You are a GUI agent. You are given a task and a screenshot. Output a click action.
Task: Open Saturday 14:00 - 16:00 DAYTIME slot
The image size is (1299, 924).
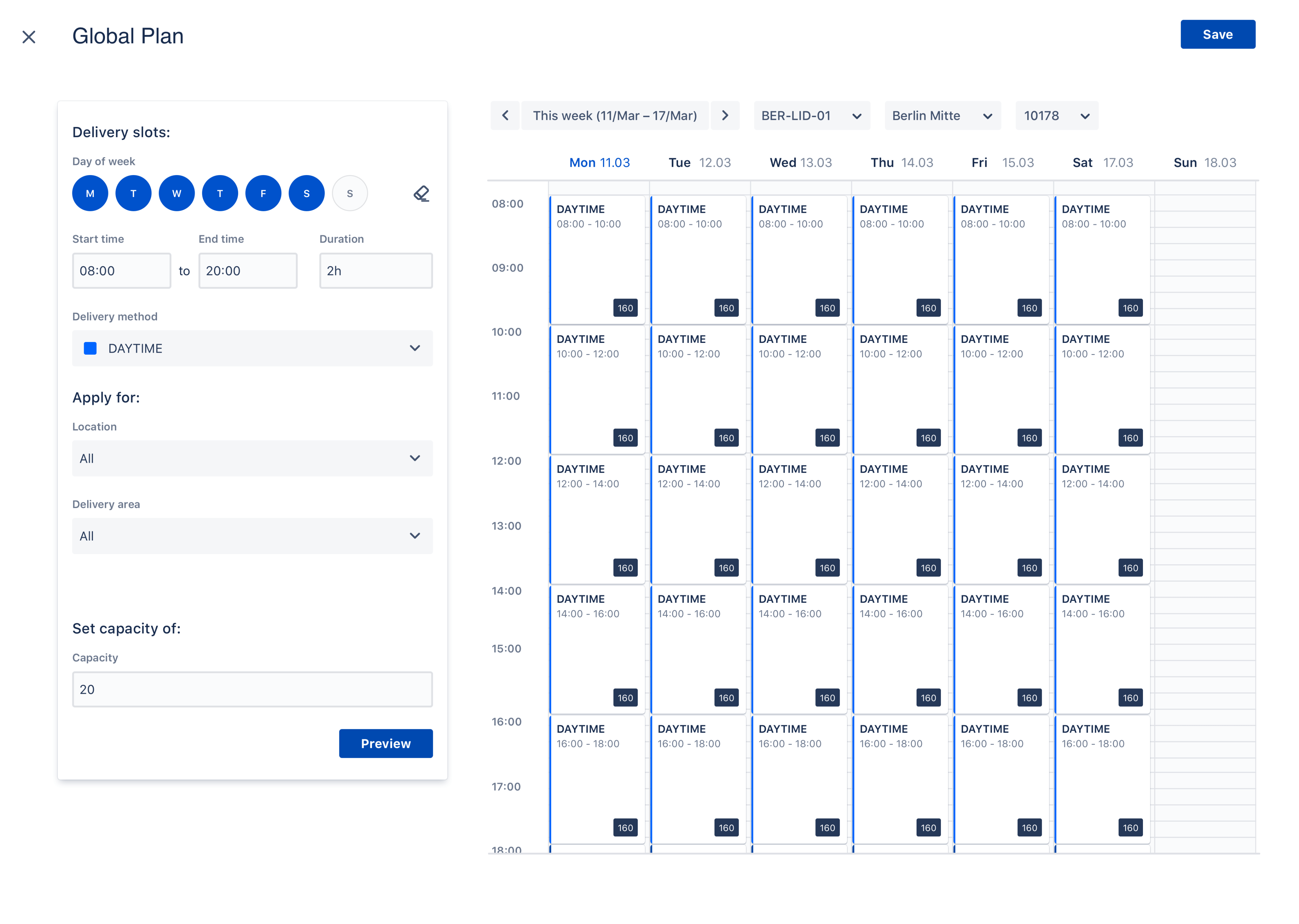click(1102, 649)
